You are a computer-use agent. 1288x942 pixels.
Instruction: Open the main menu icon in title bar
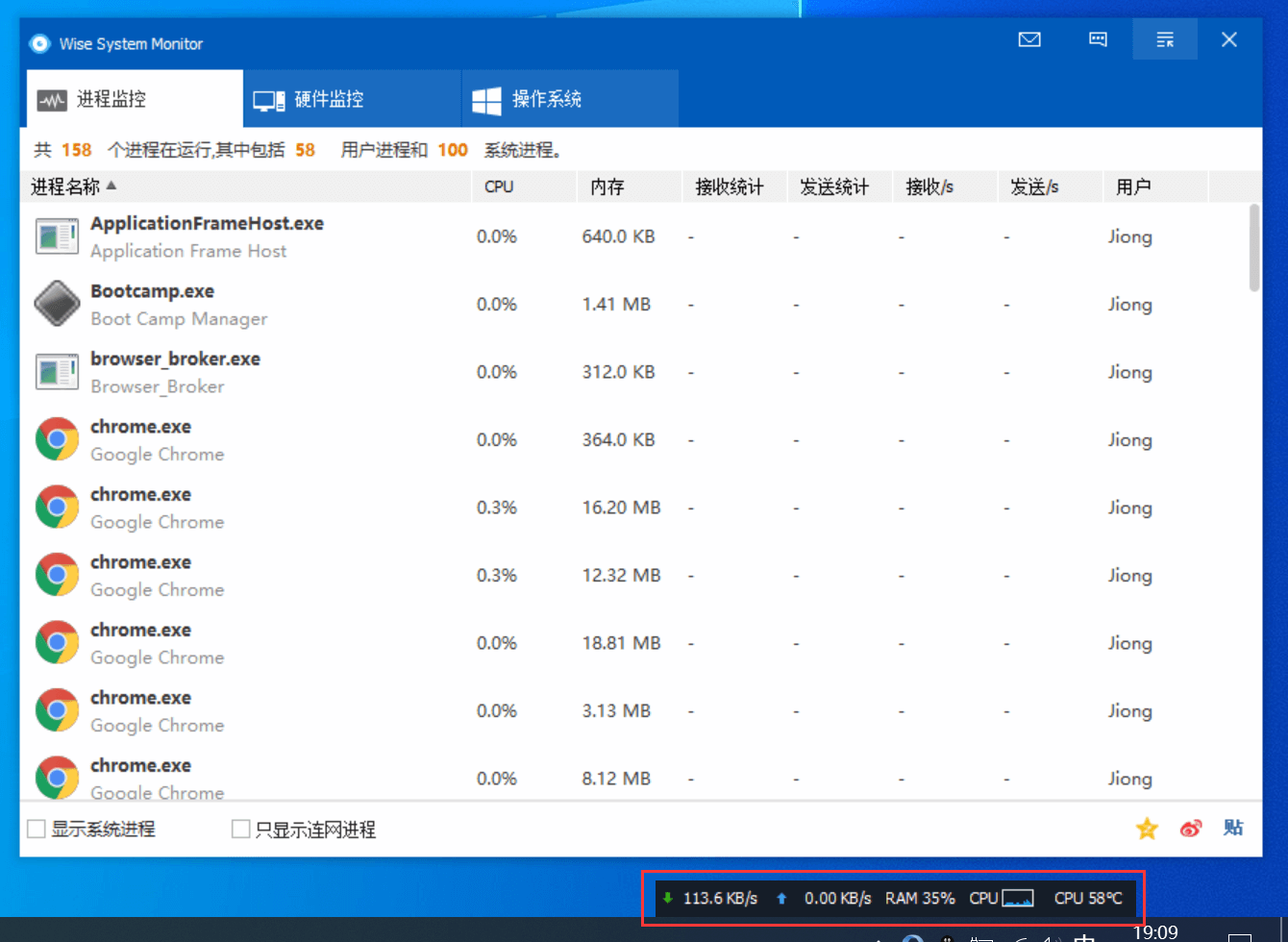1164,39
